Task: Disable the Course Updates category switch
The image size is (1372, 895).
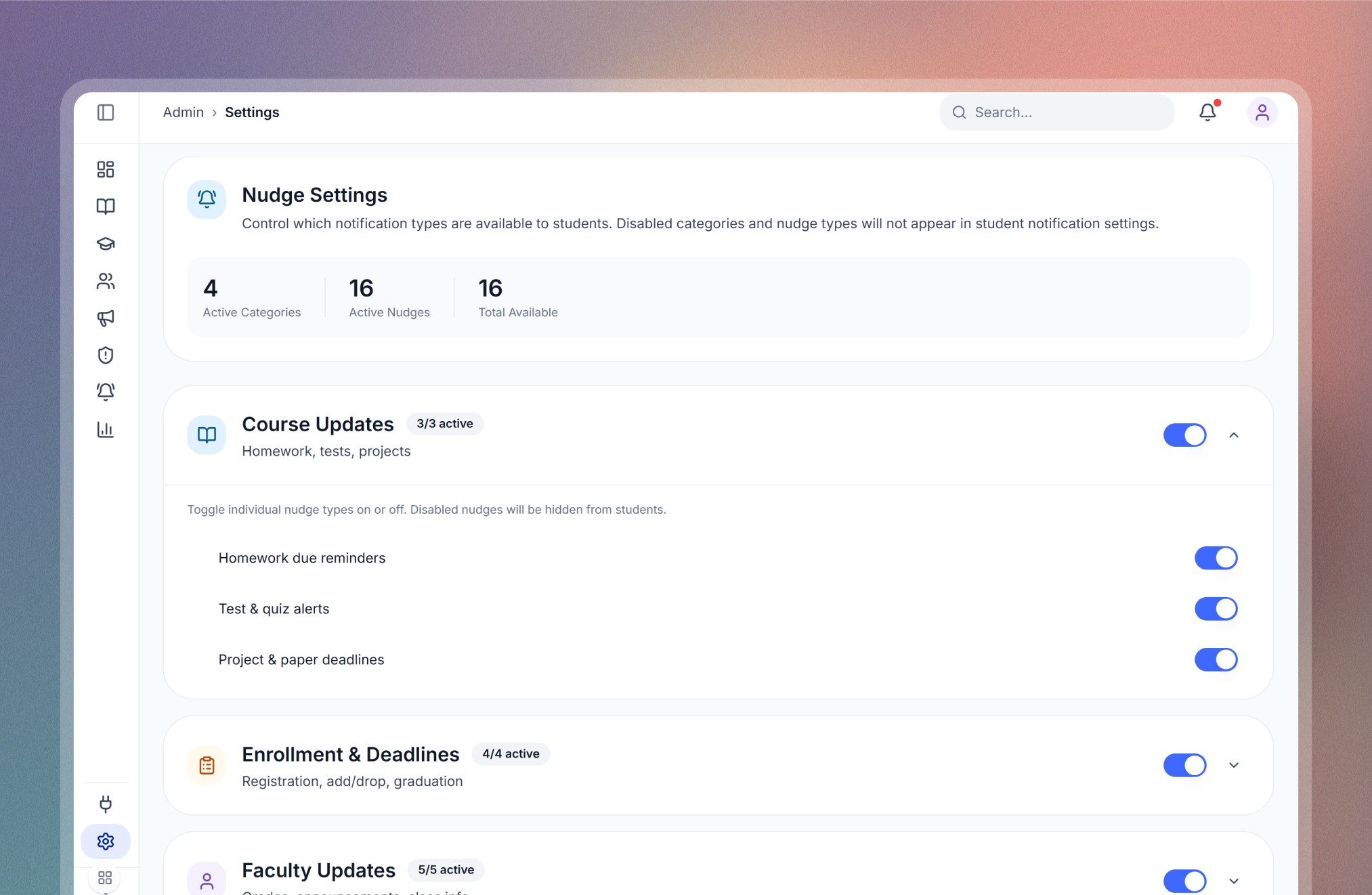Action: click(1184, 435)
